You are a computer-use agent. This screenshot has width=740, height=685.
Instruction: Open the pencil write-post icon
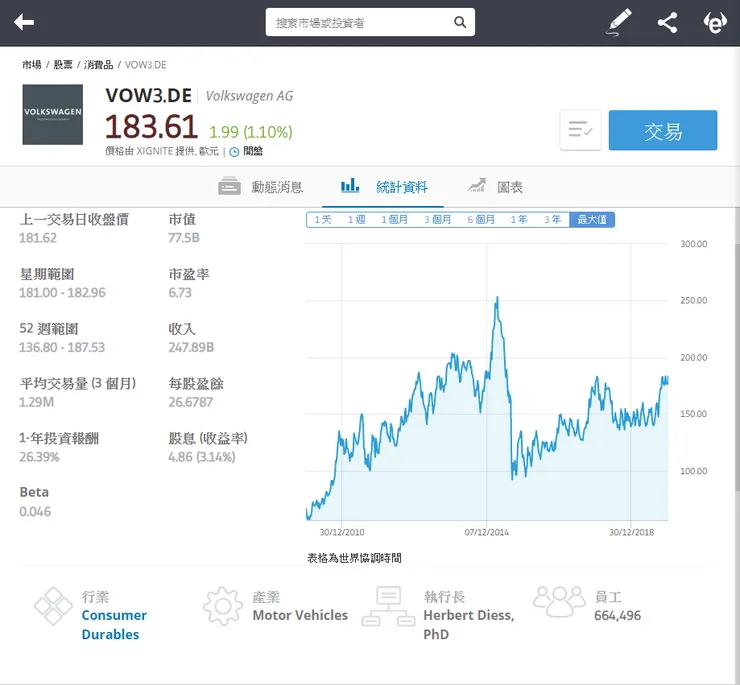(619, 22)
